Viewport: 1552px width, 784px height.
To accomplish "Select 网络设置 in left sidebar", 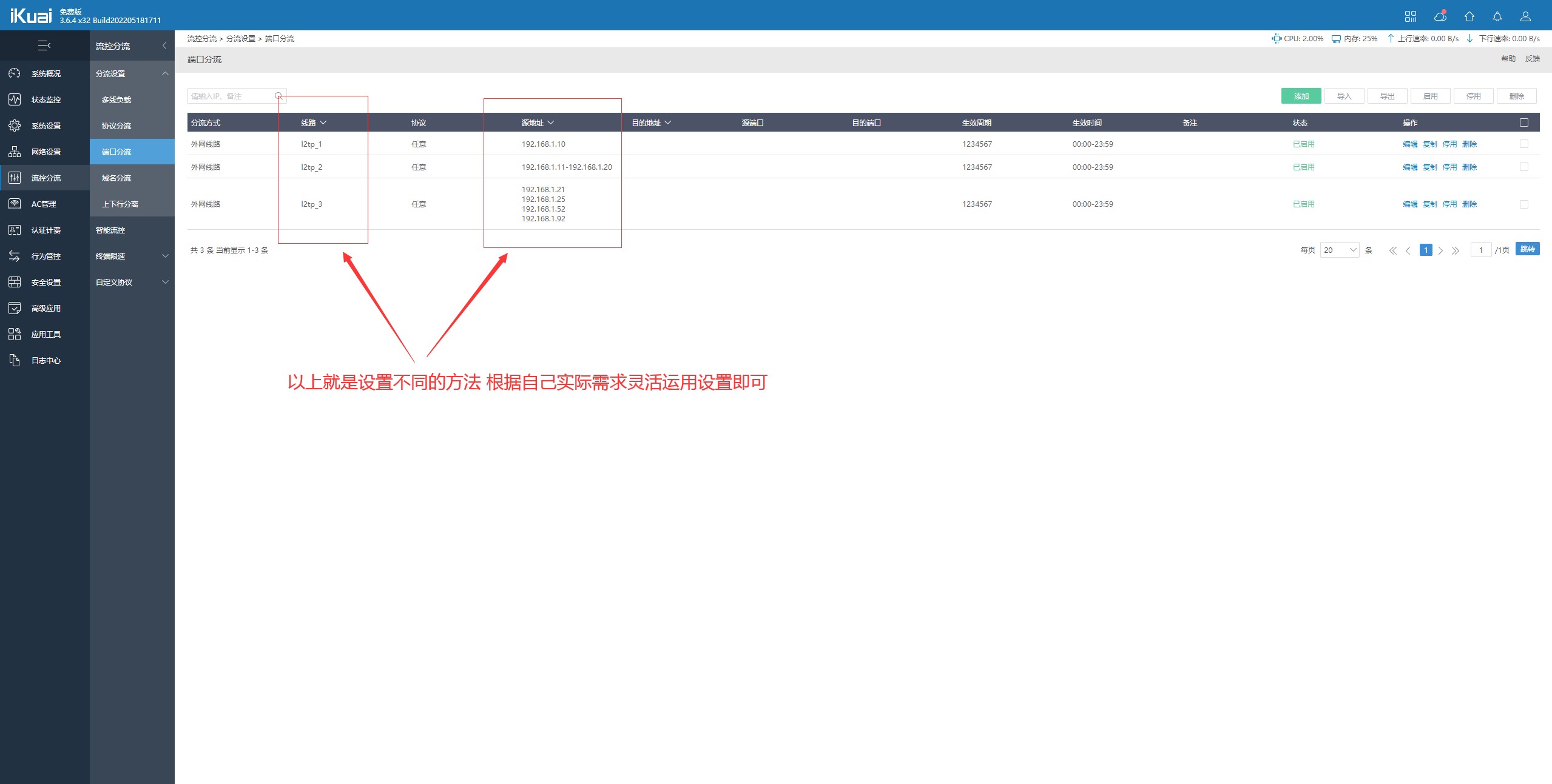I will pos(46,152).
